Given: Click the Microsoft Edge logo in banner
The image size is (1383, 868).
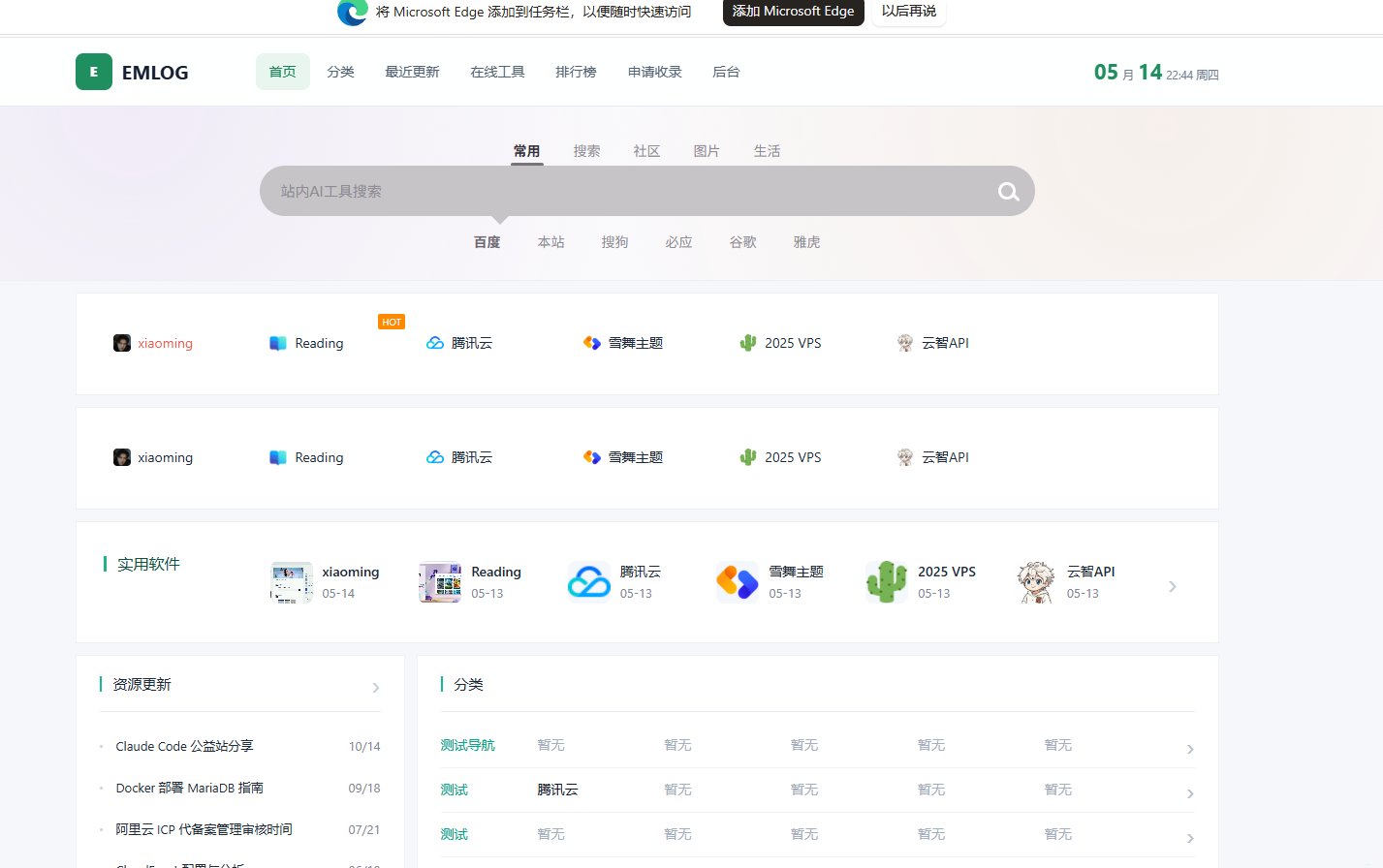Looking at the screenshot, I should pyautogui.click(x=353, y=12).
